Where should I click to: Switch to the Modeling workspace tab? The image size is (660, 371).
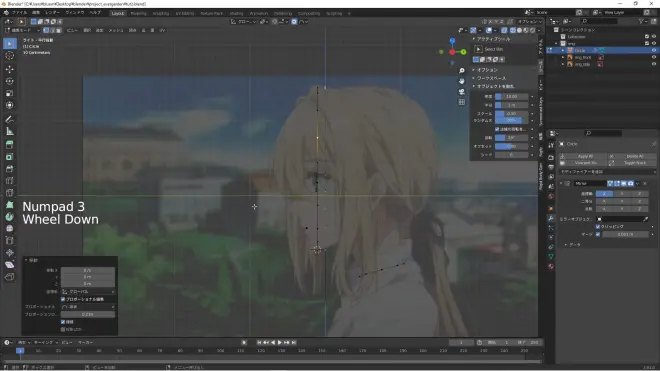(138, 13)
